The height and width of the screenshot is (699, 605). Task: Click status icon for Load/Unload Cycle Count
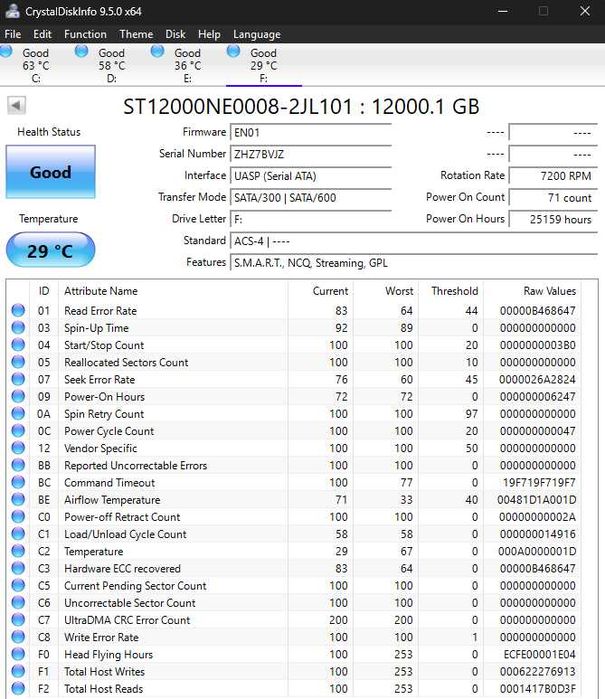point(18,534)
